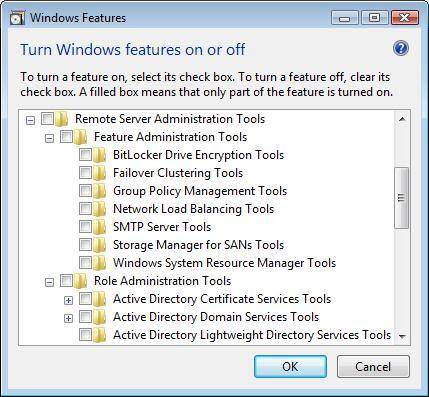The width and height of the screenshot is (429, 397).
Task: Click the Storage Manager for SANs folder icon
Action: coord(100,245)
